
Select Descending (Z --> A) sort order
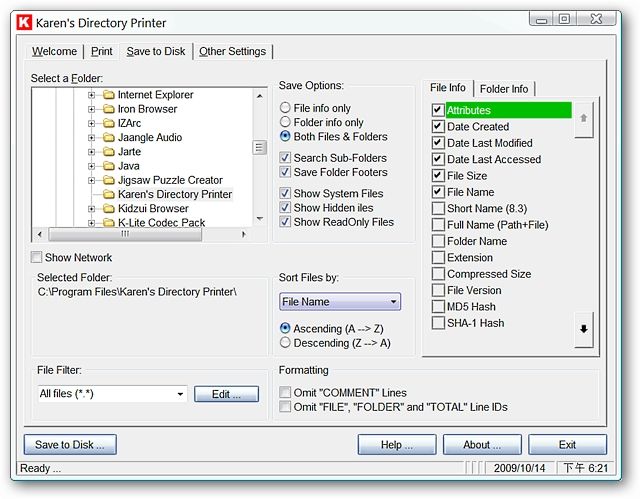click(285, 343)
